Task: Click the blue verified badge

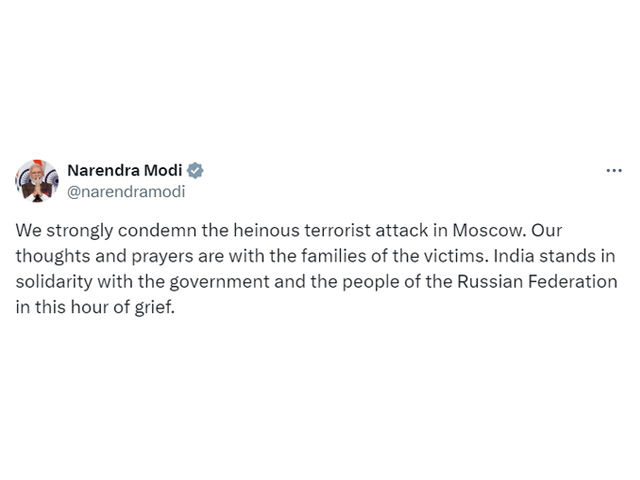Action: point(196,171)
